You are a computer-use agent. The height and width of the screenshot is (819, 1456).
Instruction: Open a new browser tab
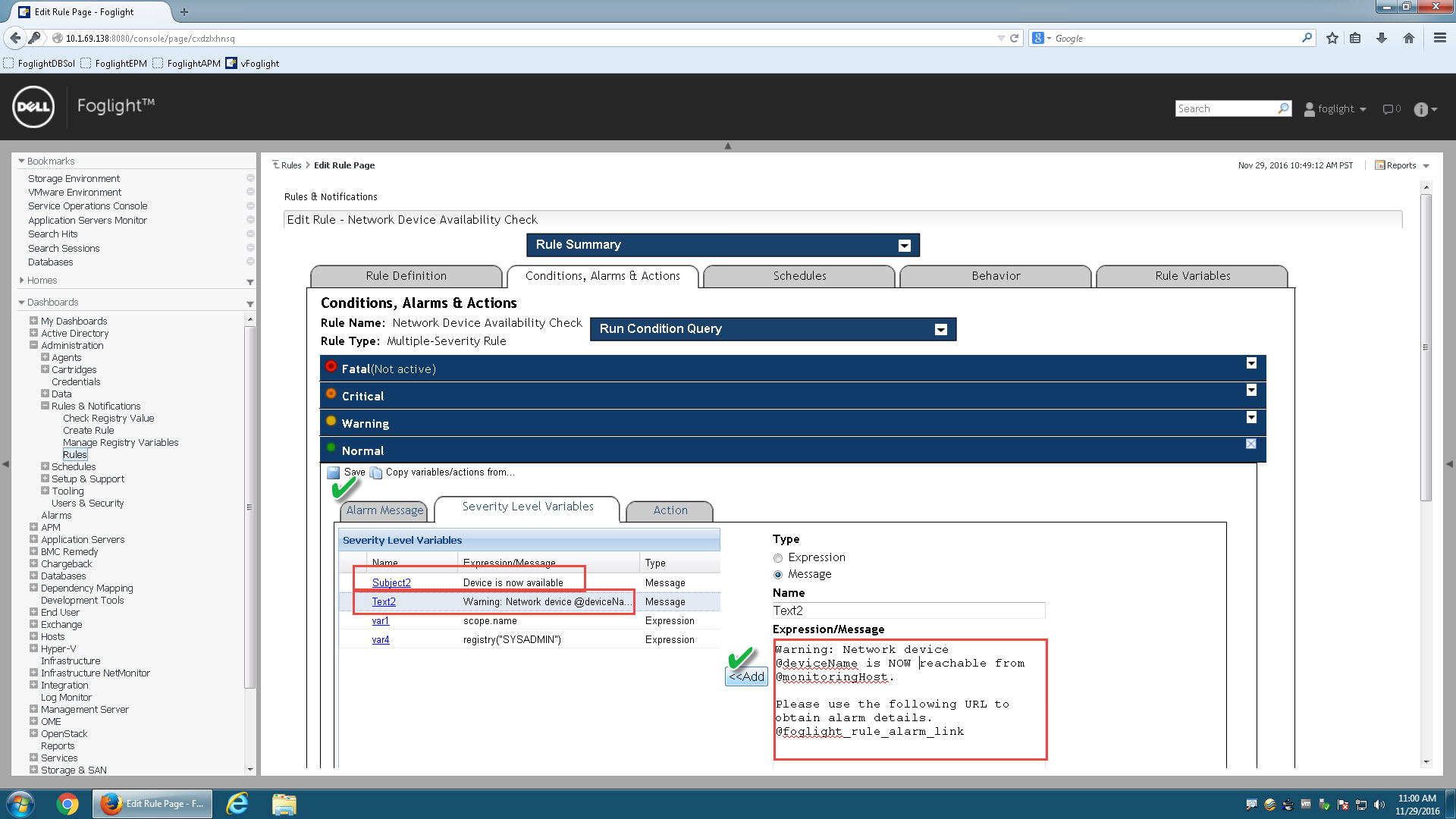pyautogui.click(x=184, y=11)
